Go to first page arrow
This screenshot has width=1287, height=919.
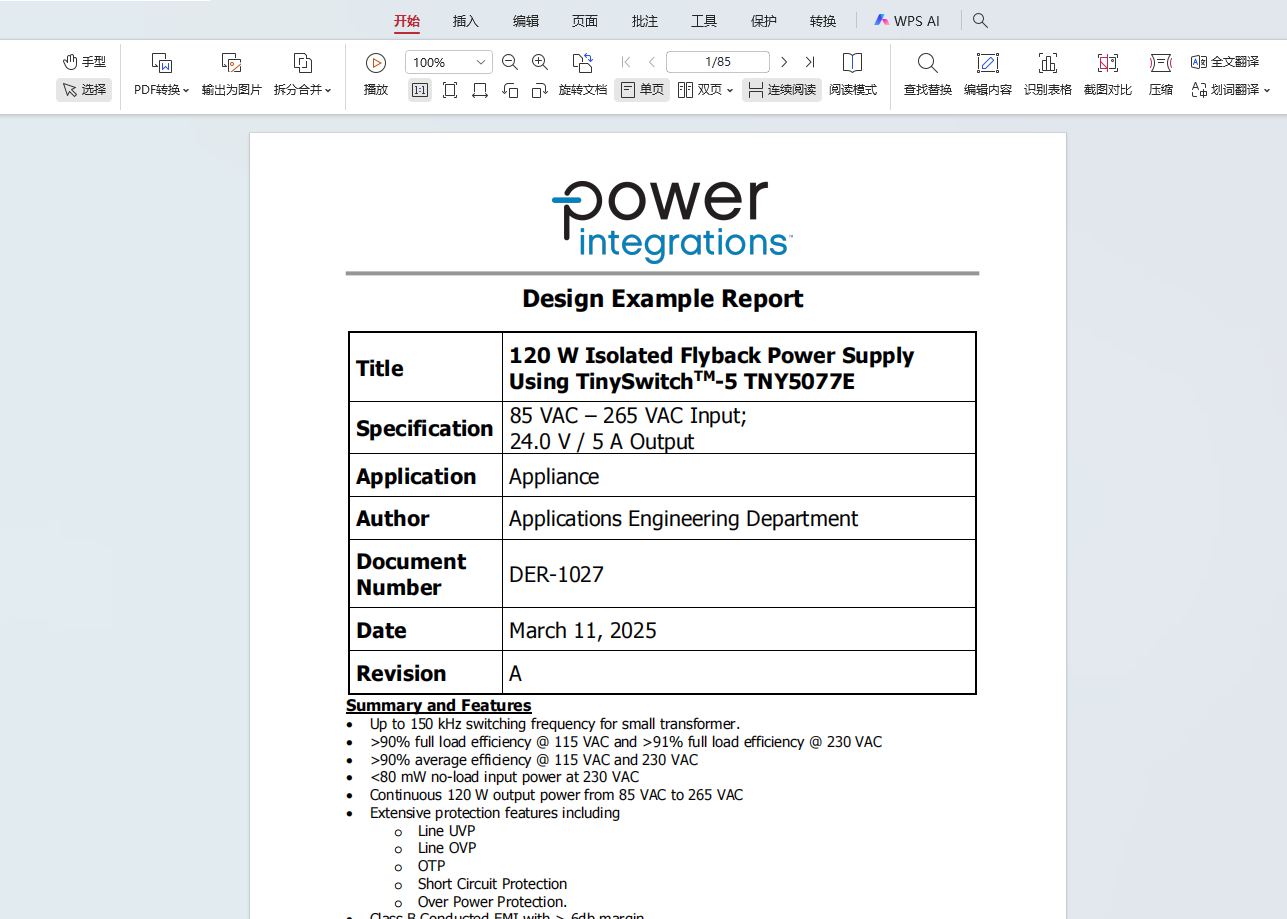(626, 62)
